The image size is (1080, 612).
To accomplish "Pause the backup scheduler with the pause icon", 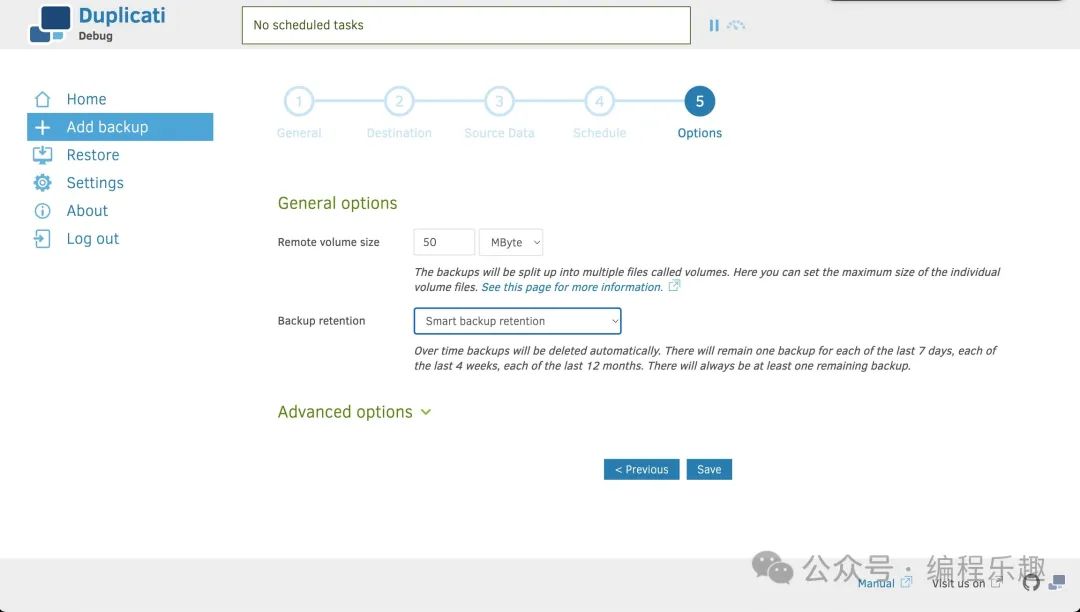I will 714,25.
